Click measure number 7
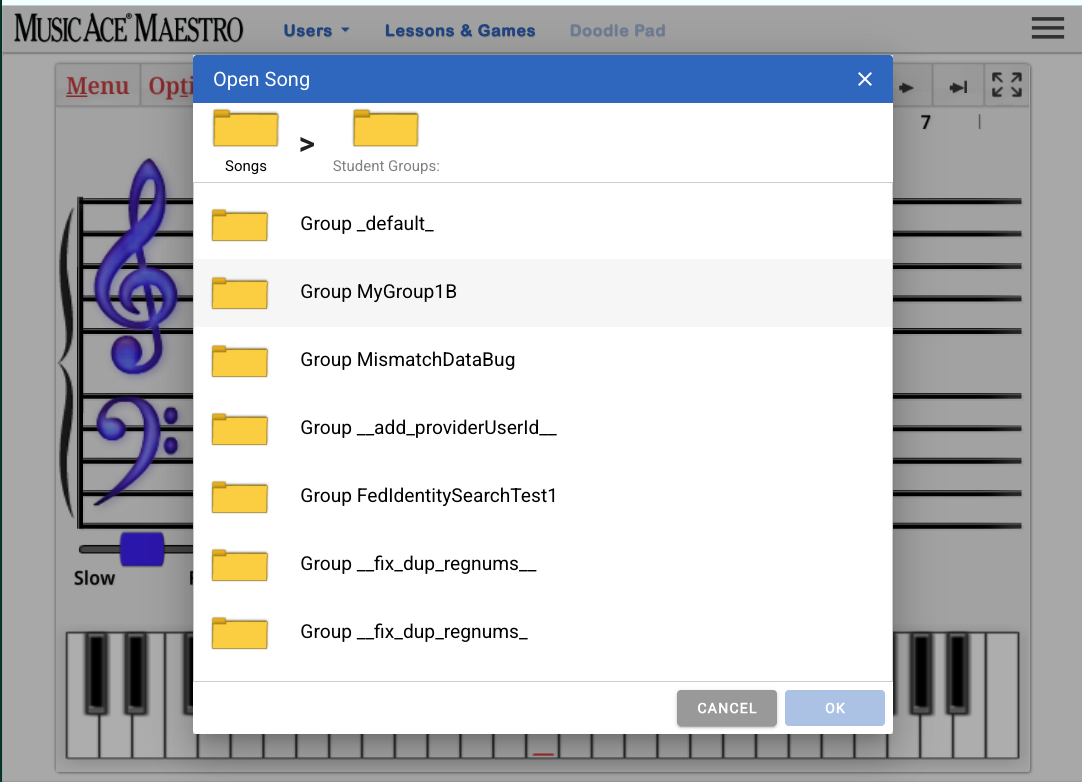This screenshot has height=782, width=1082. coord(926,123)
